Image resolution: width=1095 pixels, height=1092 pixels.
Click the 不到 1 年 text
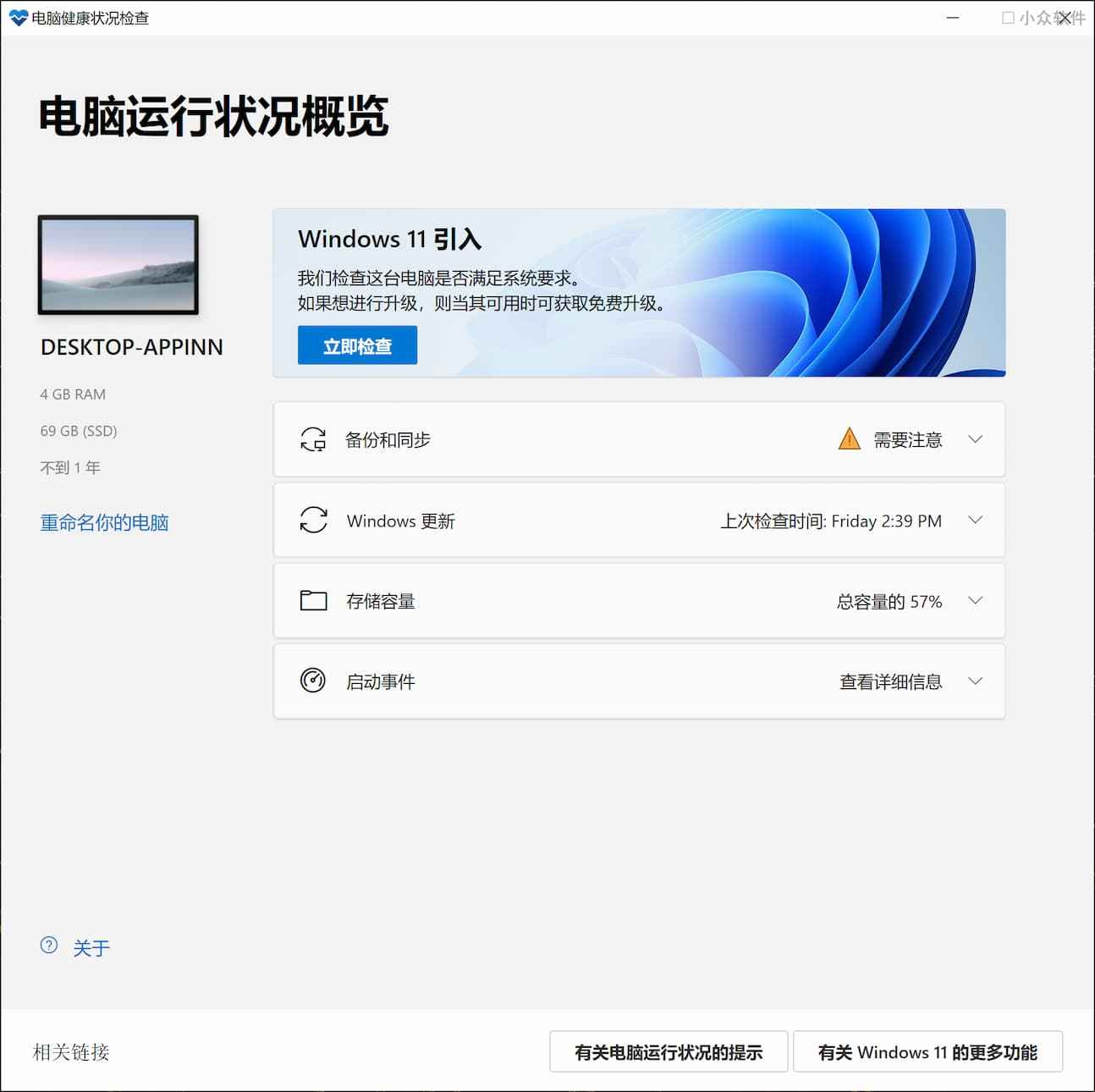tap(70, 467)
